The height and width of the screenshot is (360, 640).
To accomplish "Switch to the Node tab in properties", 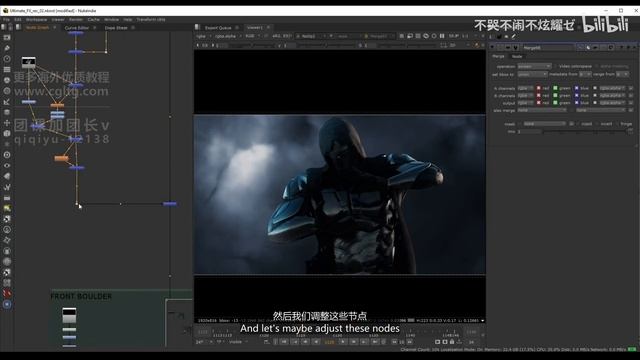I will click(517, 56).
